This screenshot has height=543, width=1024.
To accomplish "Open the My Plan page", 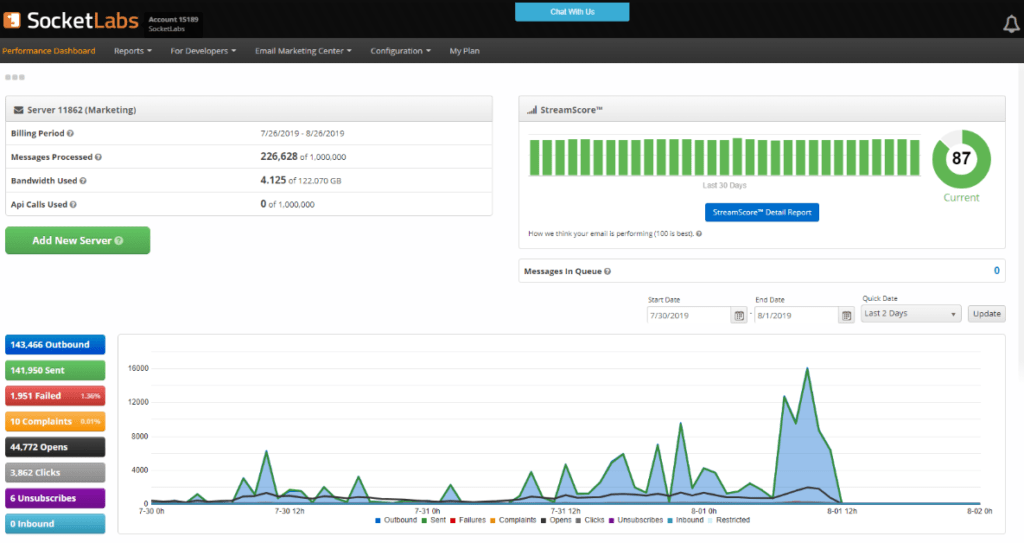I will coord(464,51).
